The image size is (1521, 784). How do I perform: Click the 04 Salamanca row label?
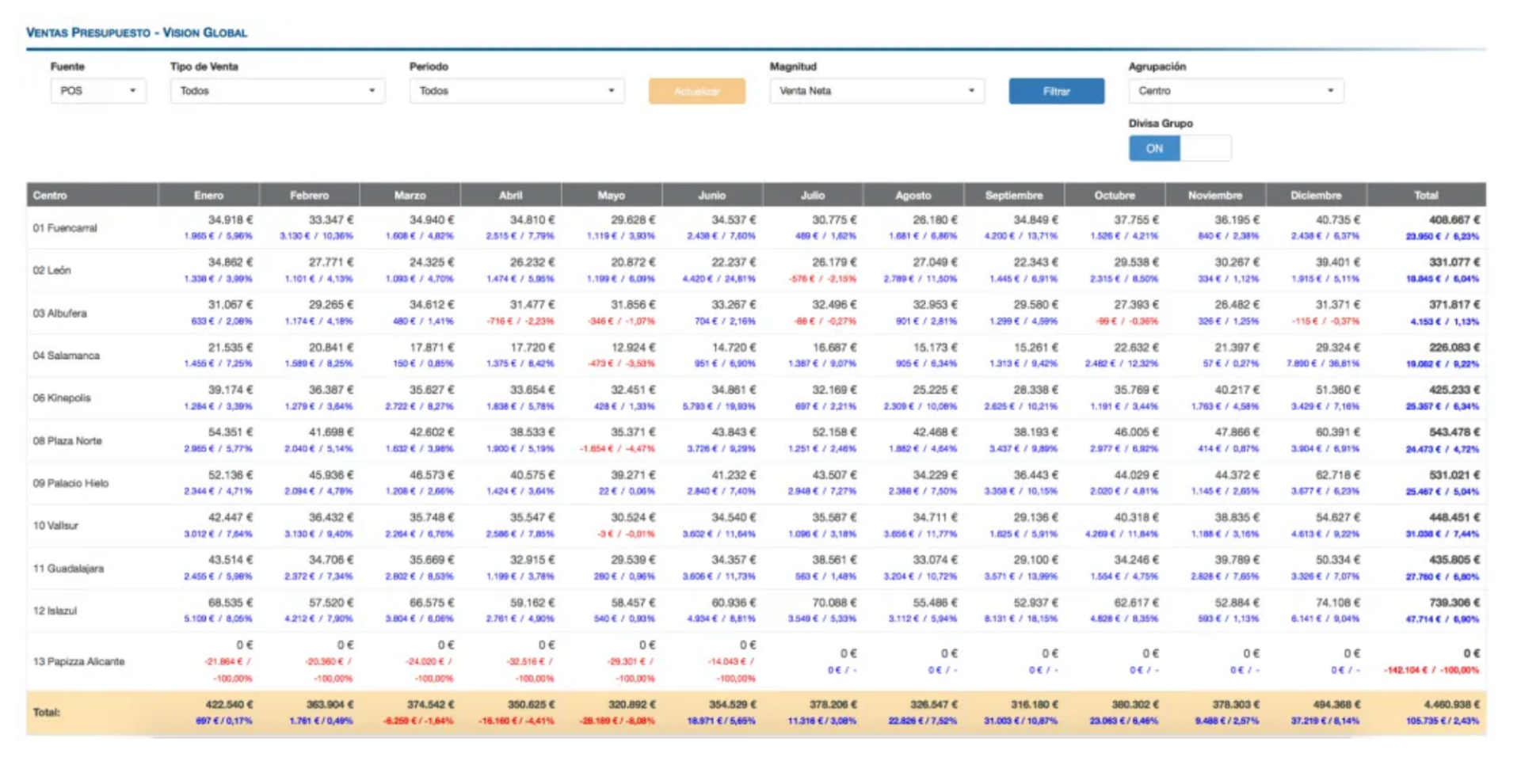(67, 356)
